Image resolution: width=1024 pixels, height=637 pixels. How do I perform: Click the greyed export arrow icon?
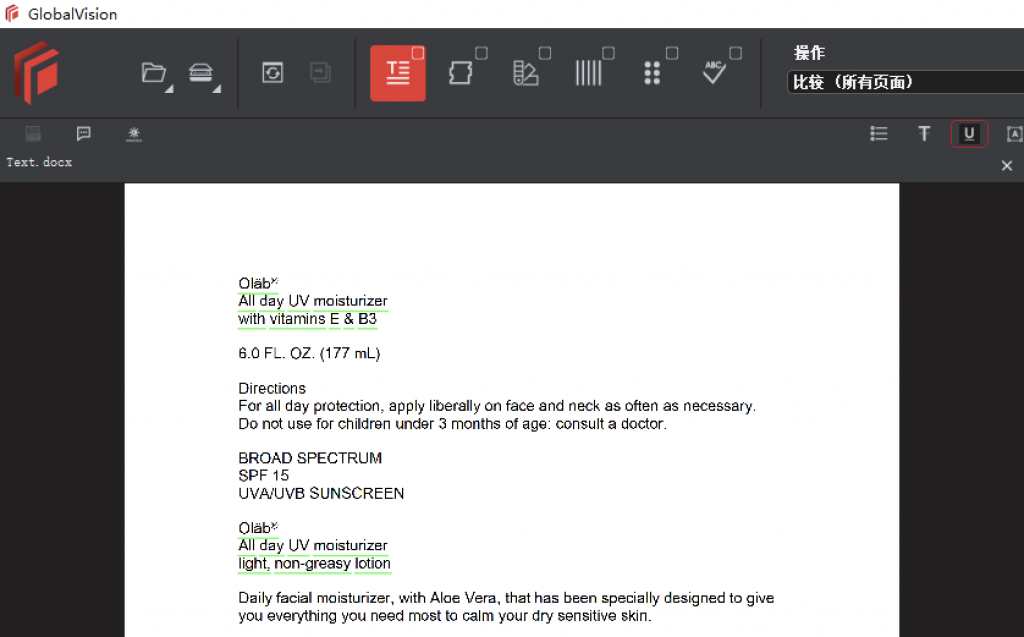[320, 73]
